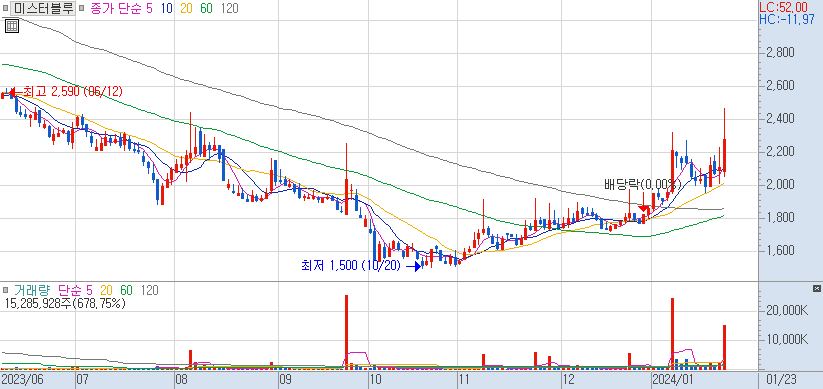Viewport: 823px width, 389px height.
Task: Click the 2,600 price axis label
Action: (x=779, y=86)
